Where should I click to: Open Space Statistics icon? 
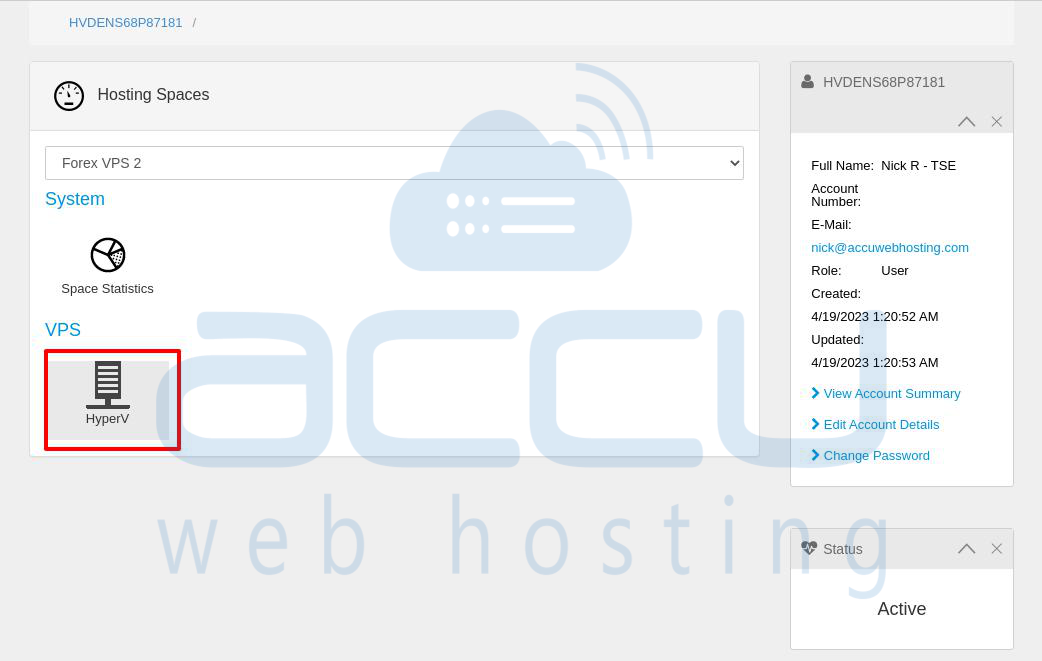[108, 266]
